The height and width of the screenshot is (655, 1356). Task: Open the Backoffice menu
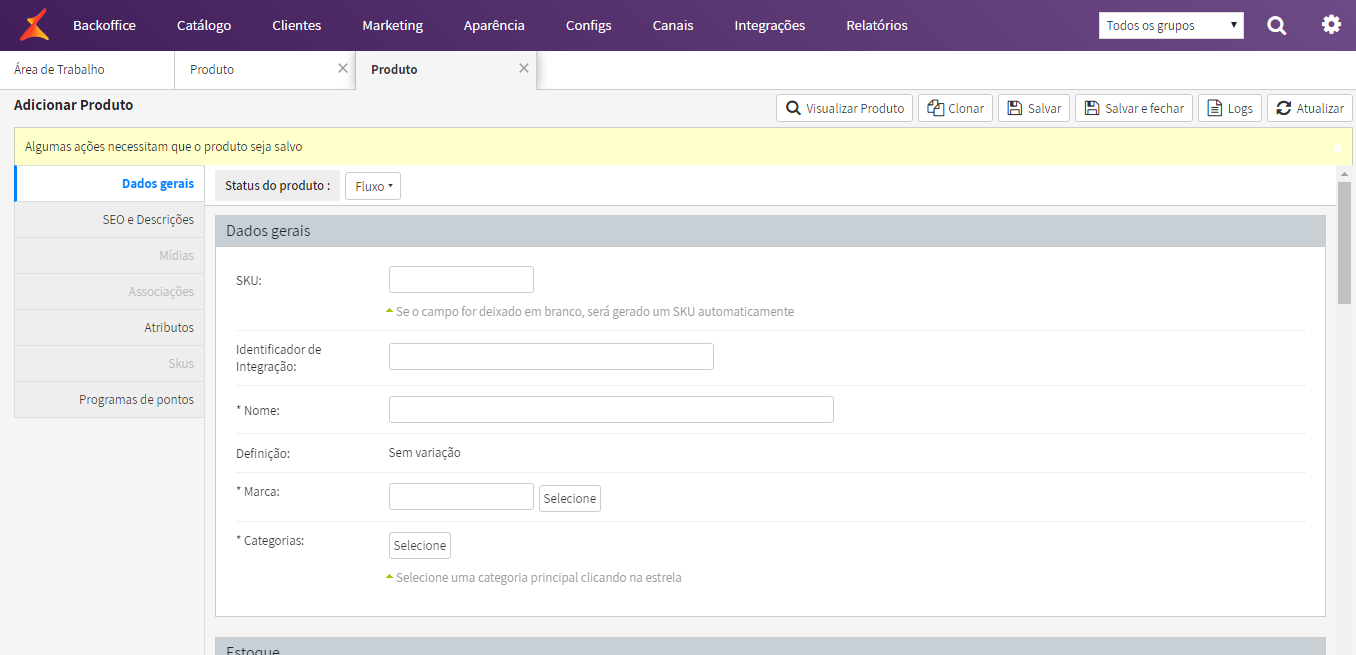pos(104,26)
